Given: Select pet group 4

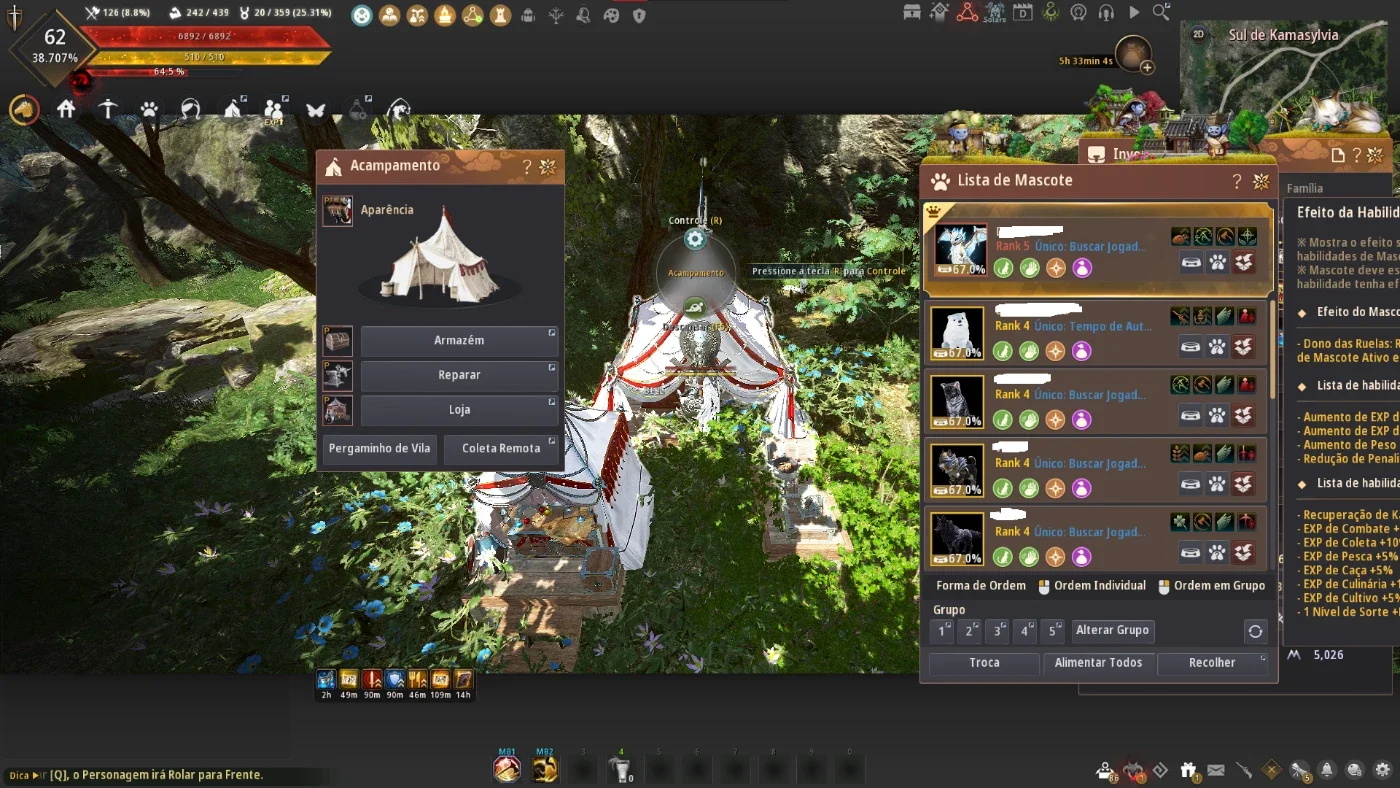Looking at the screenshot, I should pos(1024,631).
